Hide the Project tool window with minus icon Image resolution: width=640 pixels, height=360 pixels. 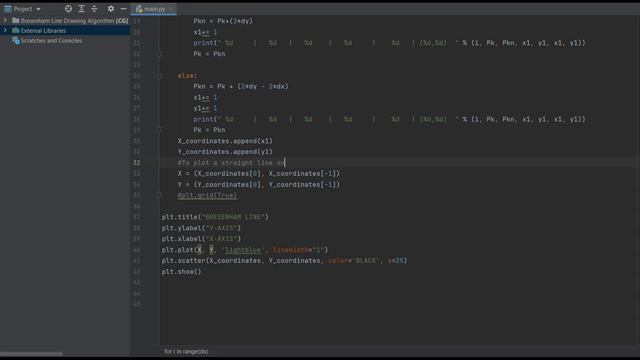click(x=123, y=9)
